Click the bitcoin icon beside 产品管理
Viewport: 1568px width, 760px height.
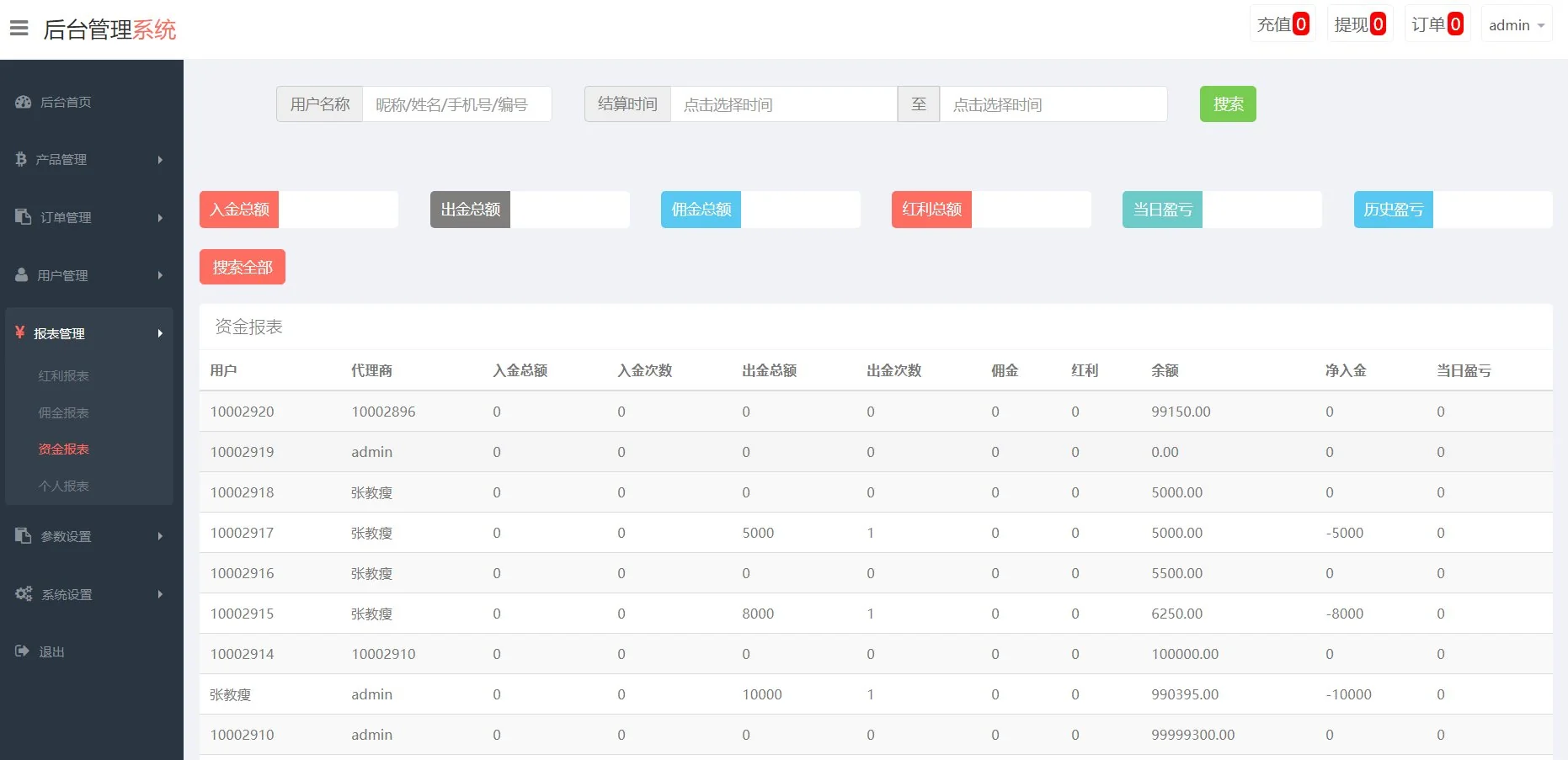(21, 159)
